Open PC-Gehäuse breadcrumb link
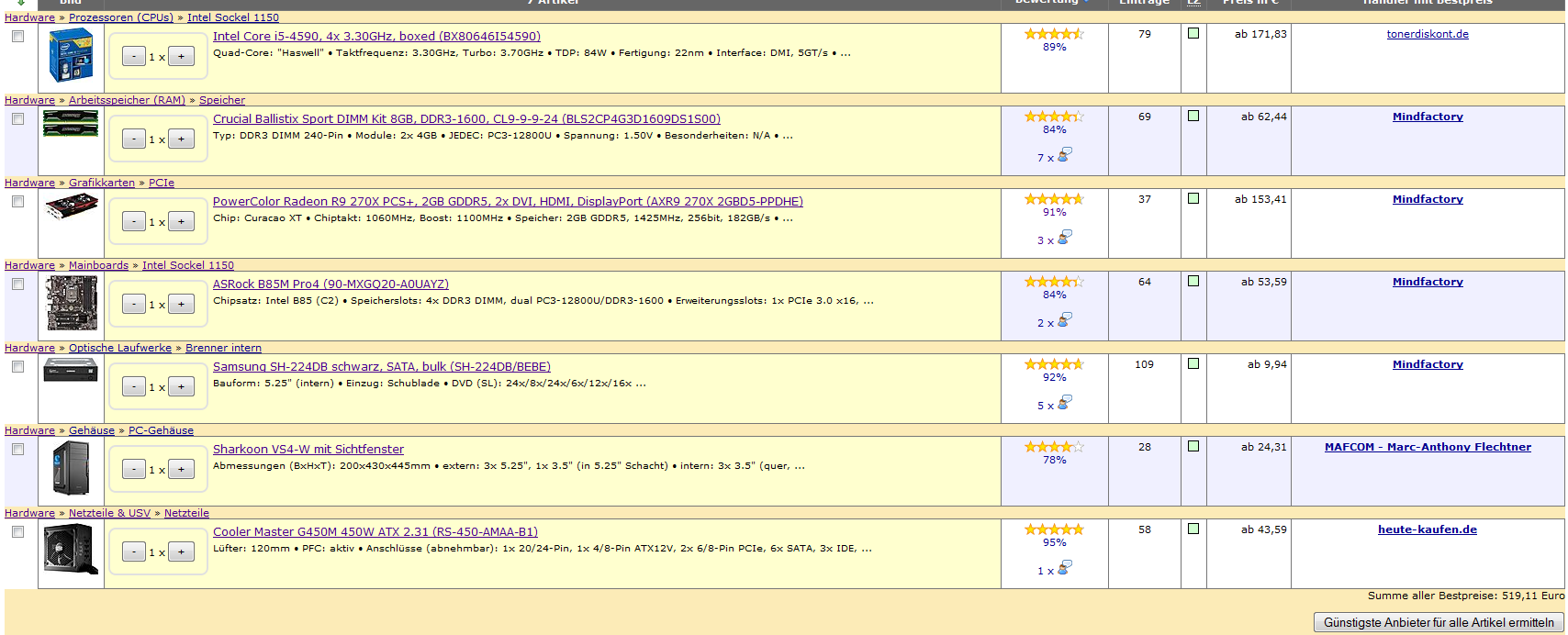The image size is (1568, 635). (x=161, y=430)
